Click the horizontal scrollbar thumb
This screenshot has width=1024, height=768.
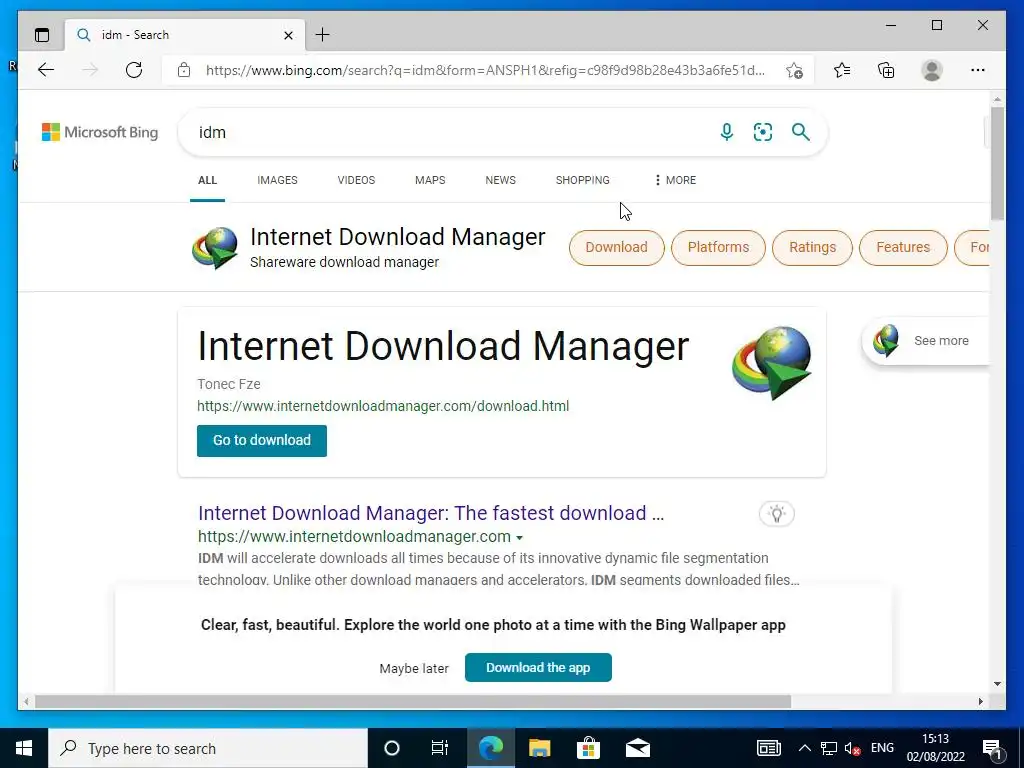[413, 701]
